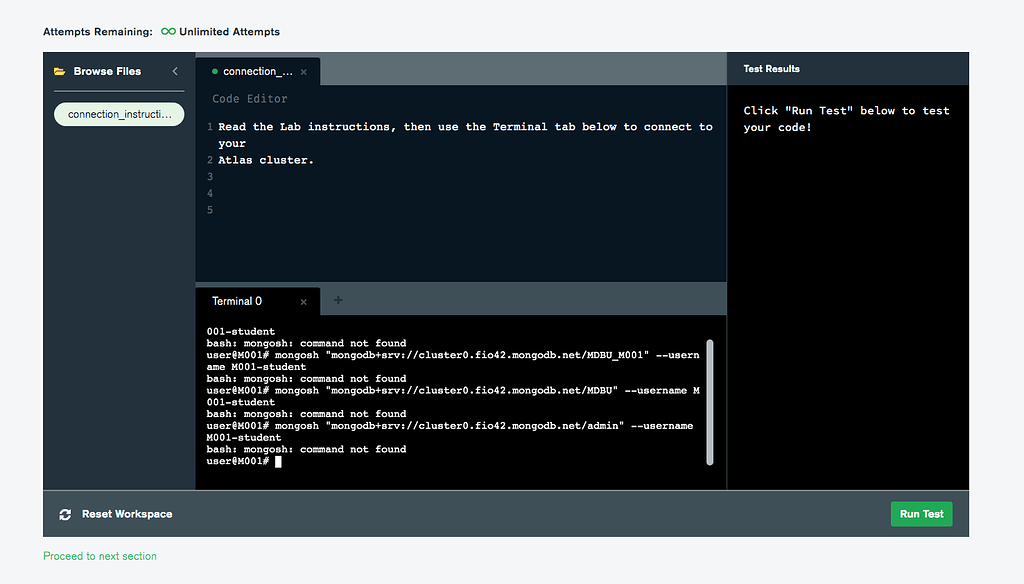1024x584 pixels.
Task: Click the x to close the connection_... tab
Action: click(x=306, y=71)
